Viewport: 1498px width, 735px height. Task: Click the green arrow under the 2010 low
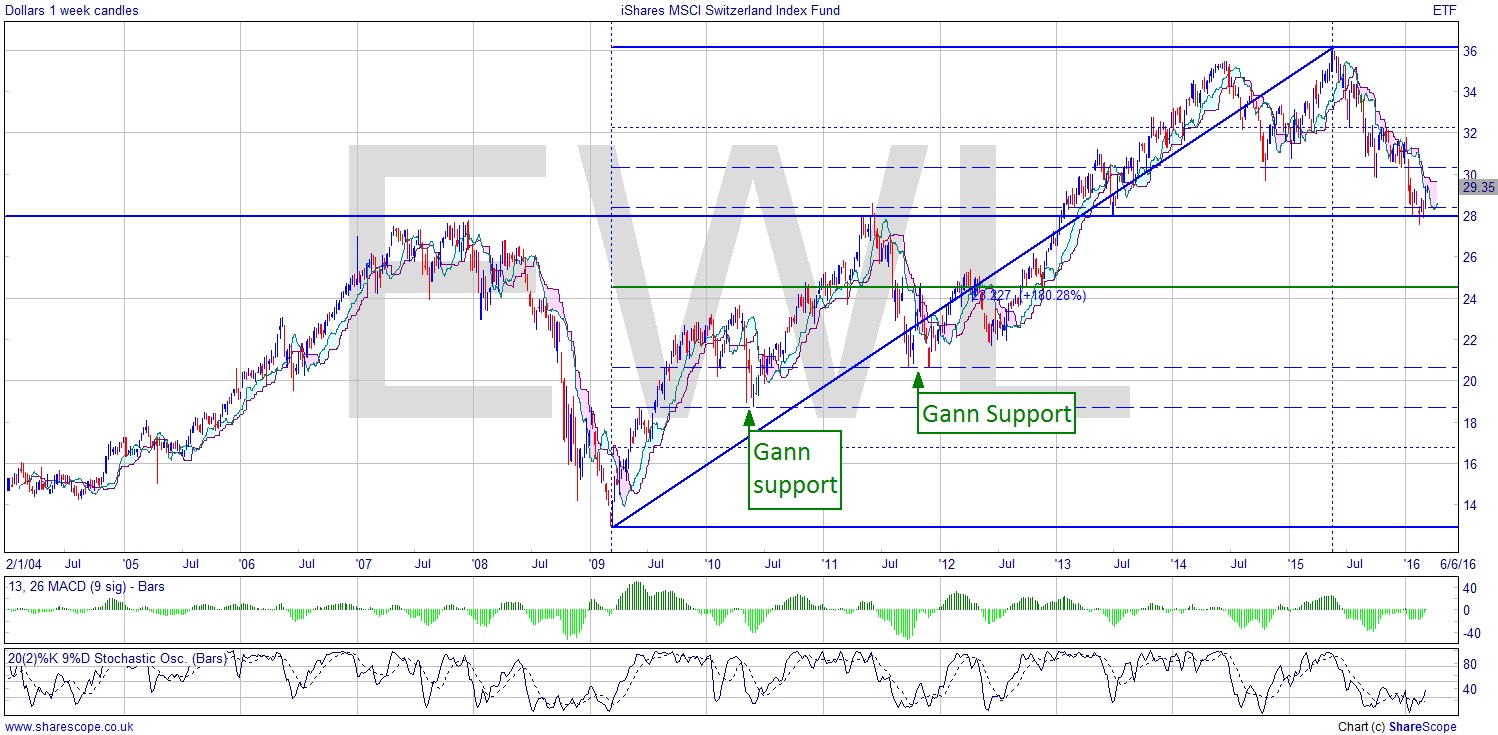749,418
